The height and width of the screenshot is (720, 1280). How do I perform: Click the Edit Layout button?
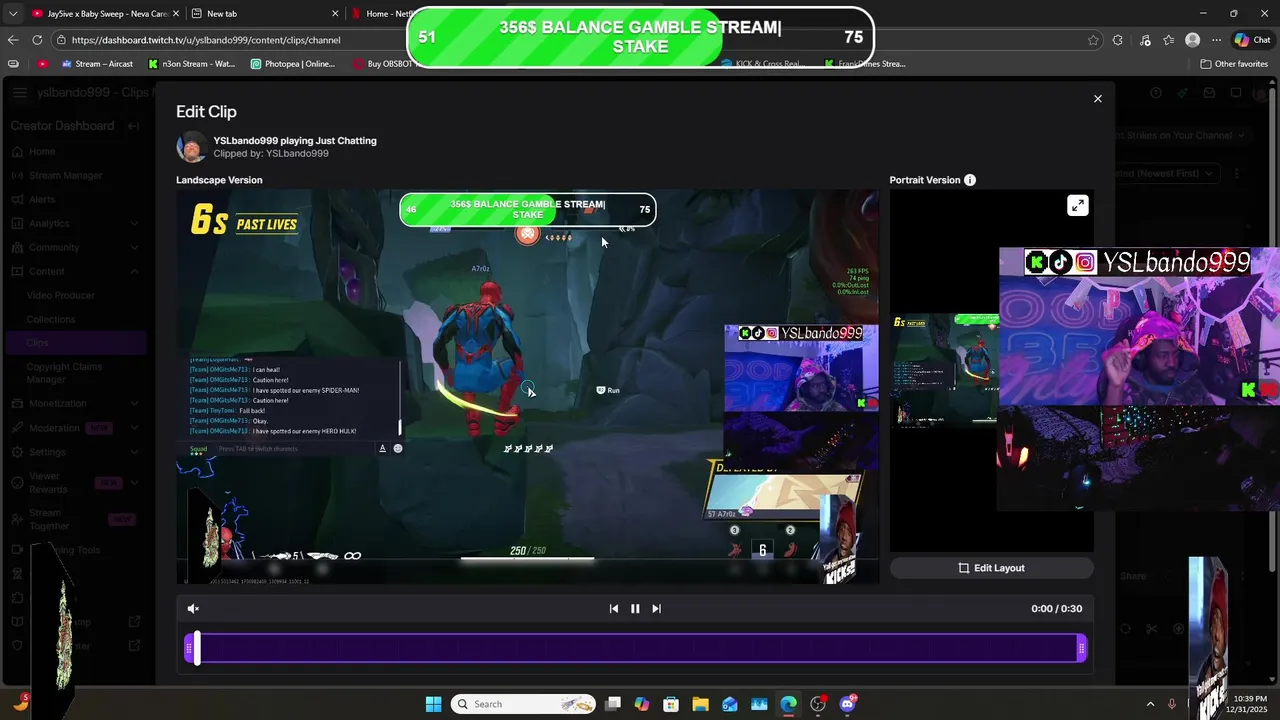click(x=991, y=568)
